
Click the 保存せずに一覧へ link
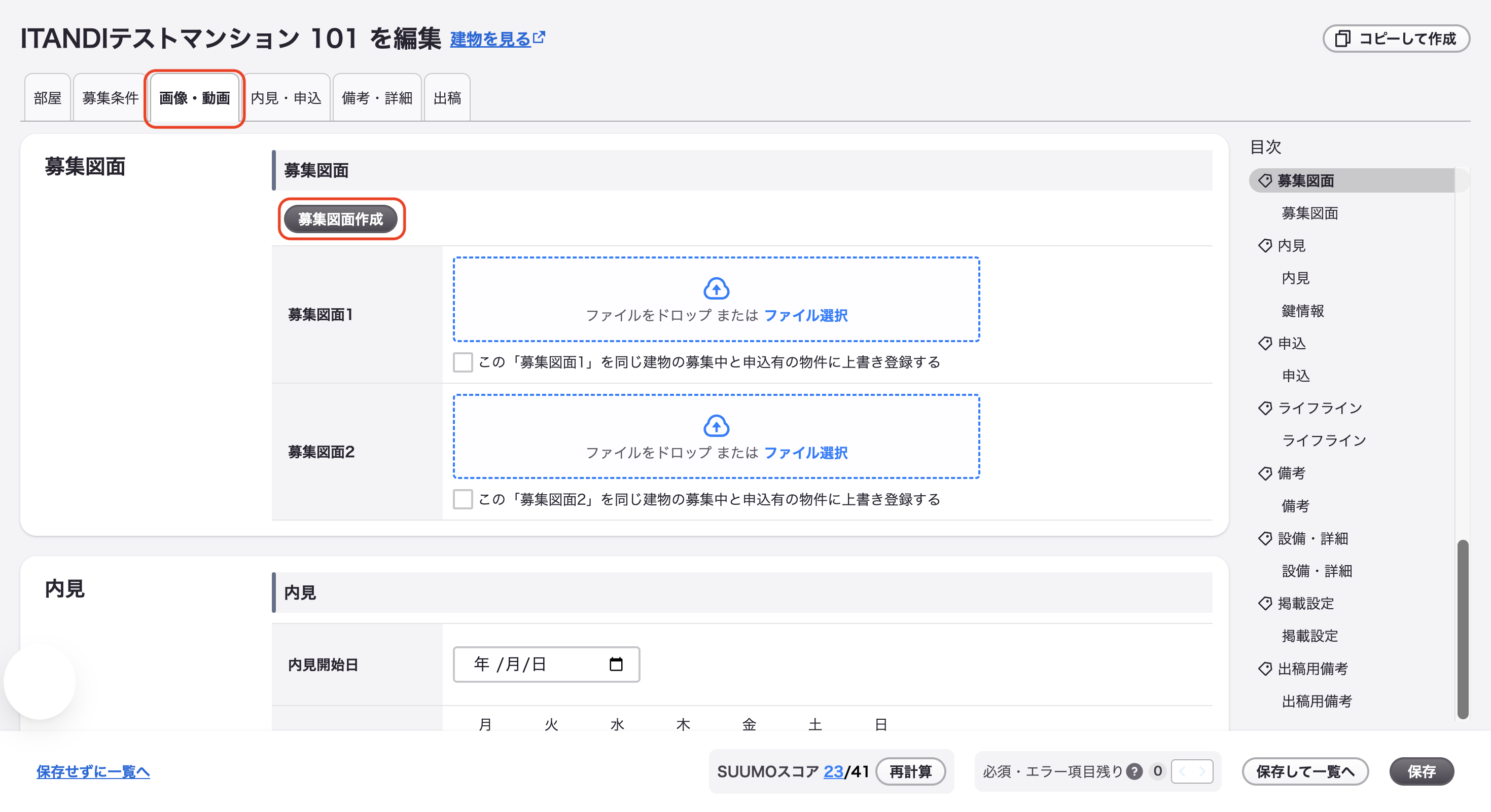pyautogui.click(x=93, y=771)
